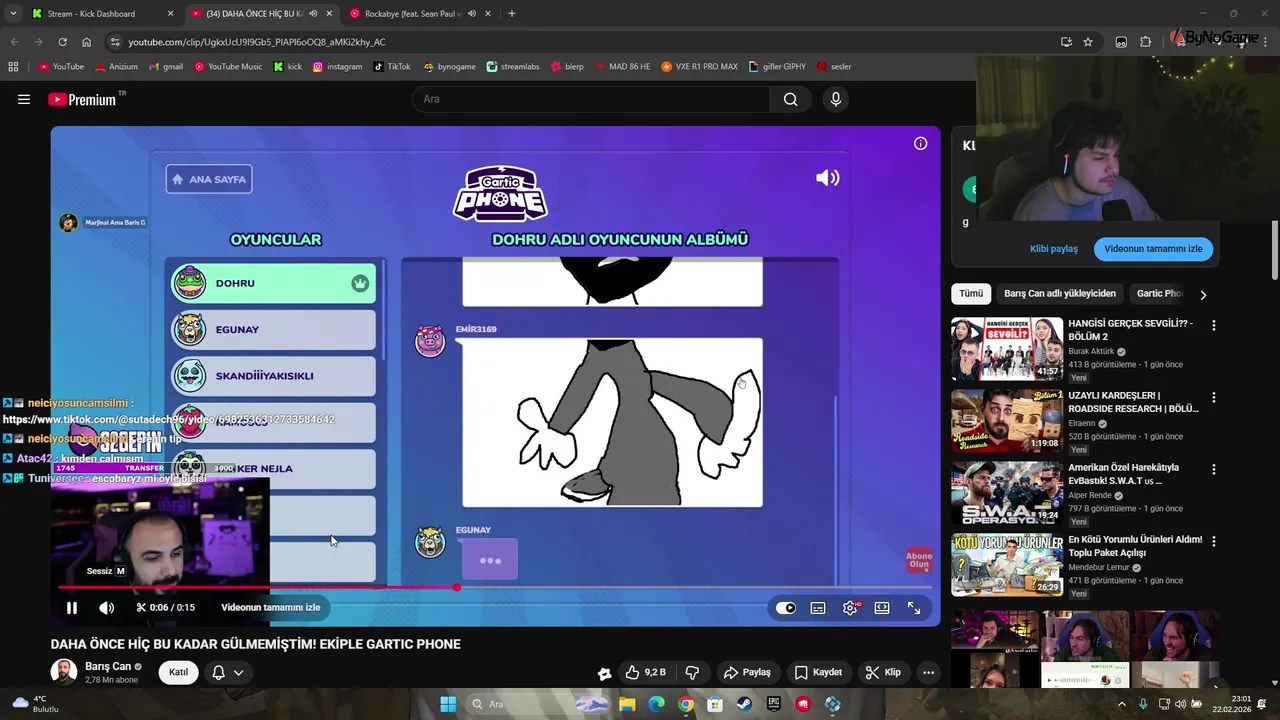Start voice search with the microphone

[x=836, y=99]
